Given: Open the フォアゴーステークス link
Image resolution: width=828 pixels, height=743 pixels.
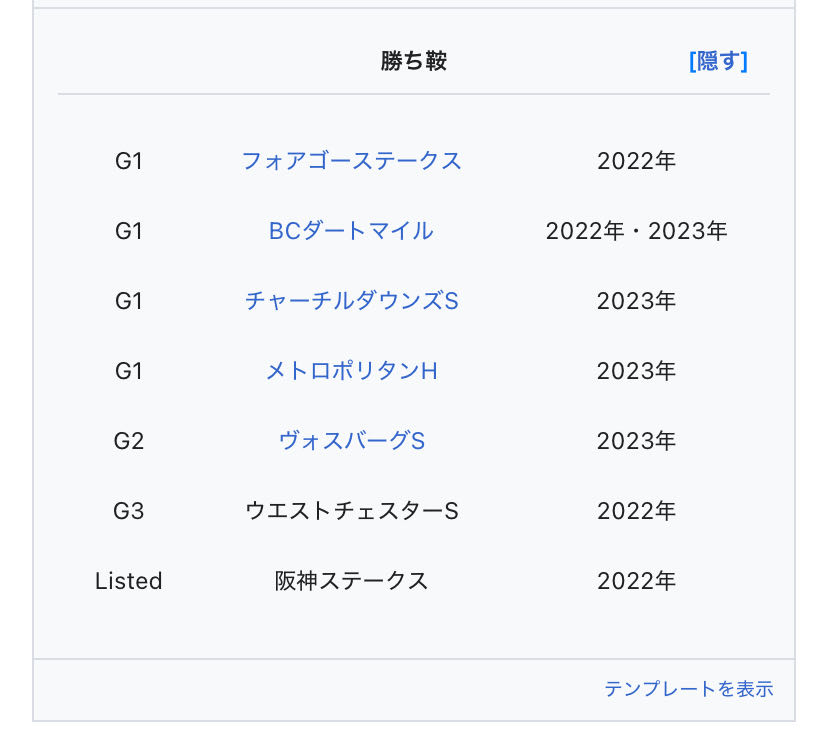Looking at the screenshot, I should (x=351, y=161).
